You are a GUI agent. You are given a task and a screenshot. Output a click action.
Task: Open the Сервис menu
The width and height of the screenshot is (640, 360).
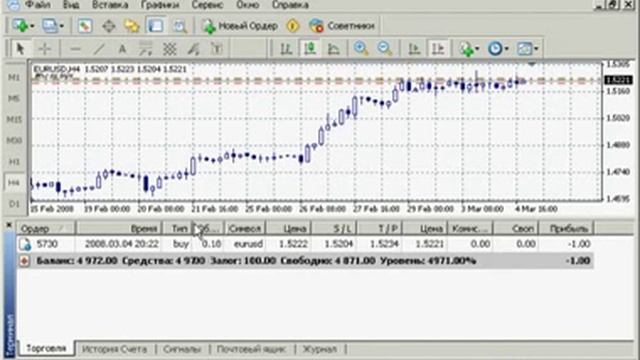207,5
